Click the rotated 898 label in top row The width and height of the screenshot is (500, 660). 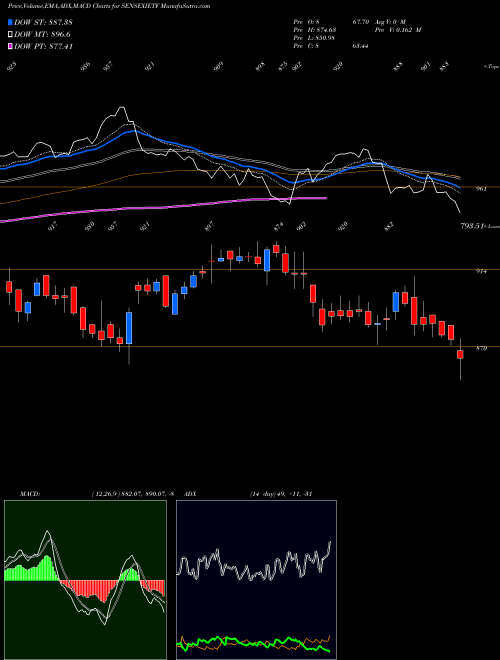pyautogui.click(x=261, y=66)
